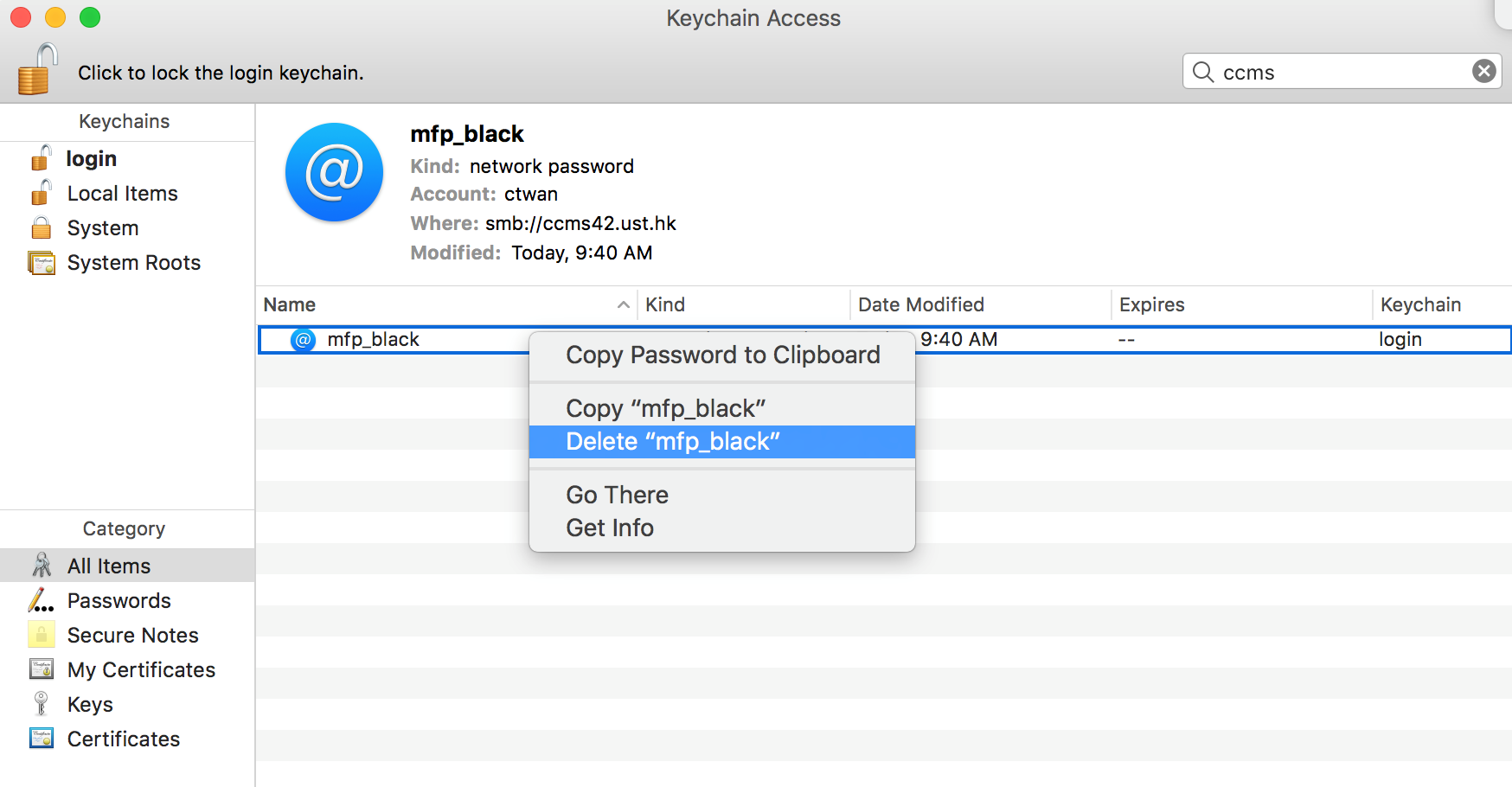The height and width of the screenshot is (787, 1512).
Task: Click the Passwords category icon
Action: [41, 600]
